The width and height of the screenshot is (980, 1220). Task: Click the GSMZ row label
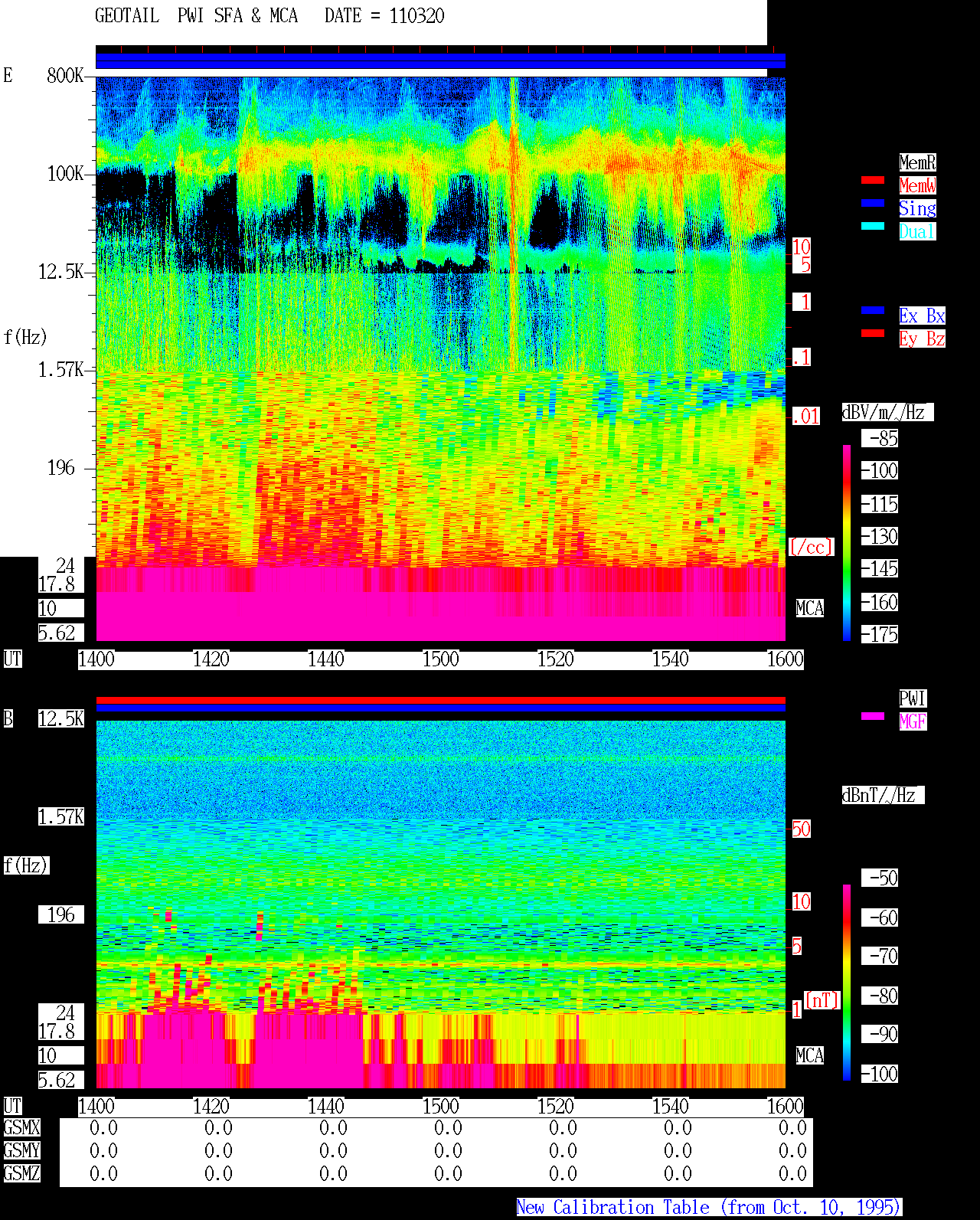pos(21,1173)
